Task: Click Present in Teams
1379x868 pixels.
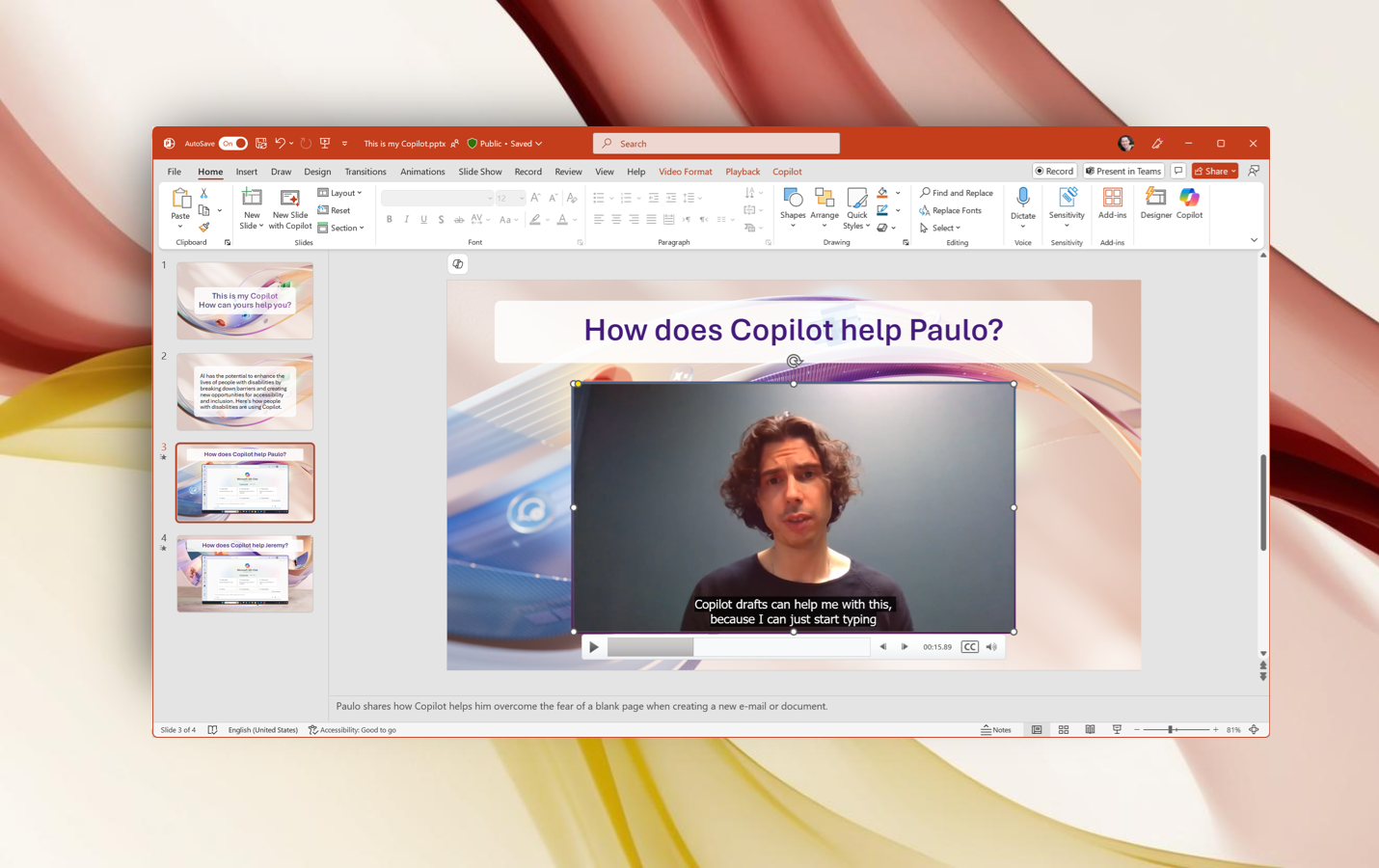Action: pos(1123,171)
